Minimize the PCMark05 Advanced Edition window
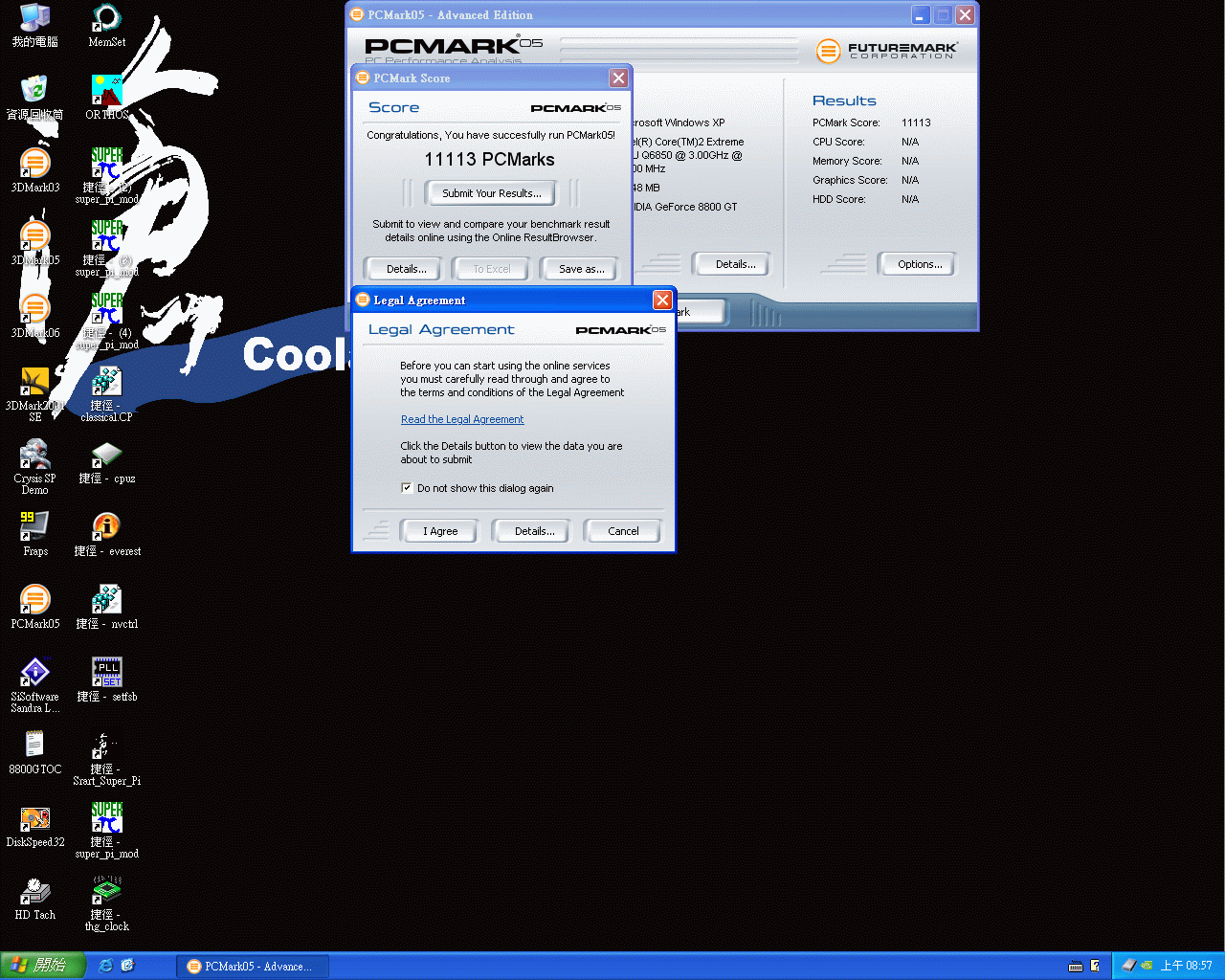This screenshot has height=980, width=1225. click(920, 15)
